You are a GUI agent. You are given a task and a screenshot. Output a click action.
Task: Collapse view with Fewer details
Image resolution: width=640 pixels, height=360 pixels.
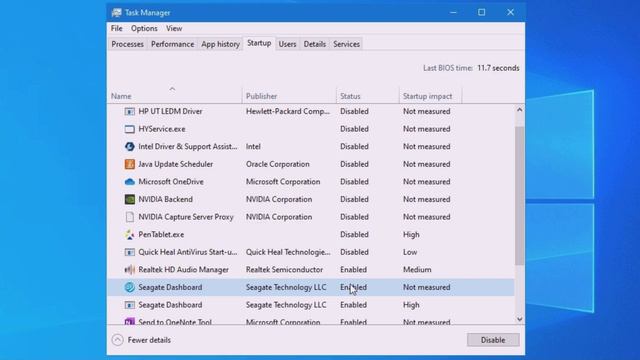point(141,340)
